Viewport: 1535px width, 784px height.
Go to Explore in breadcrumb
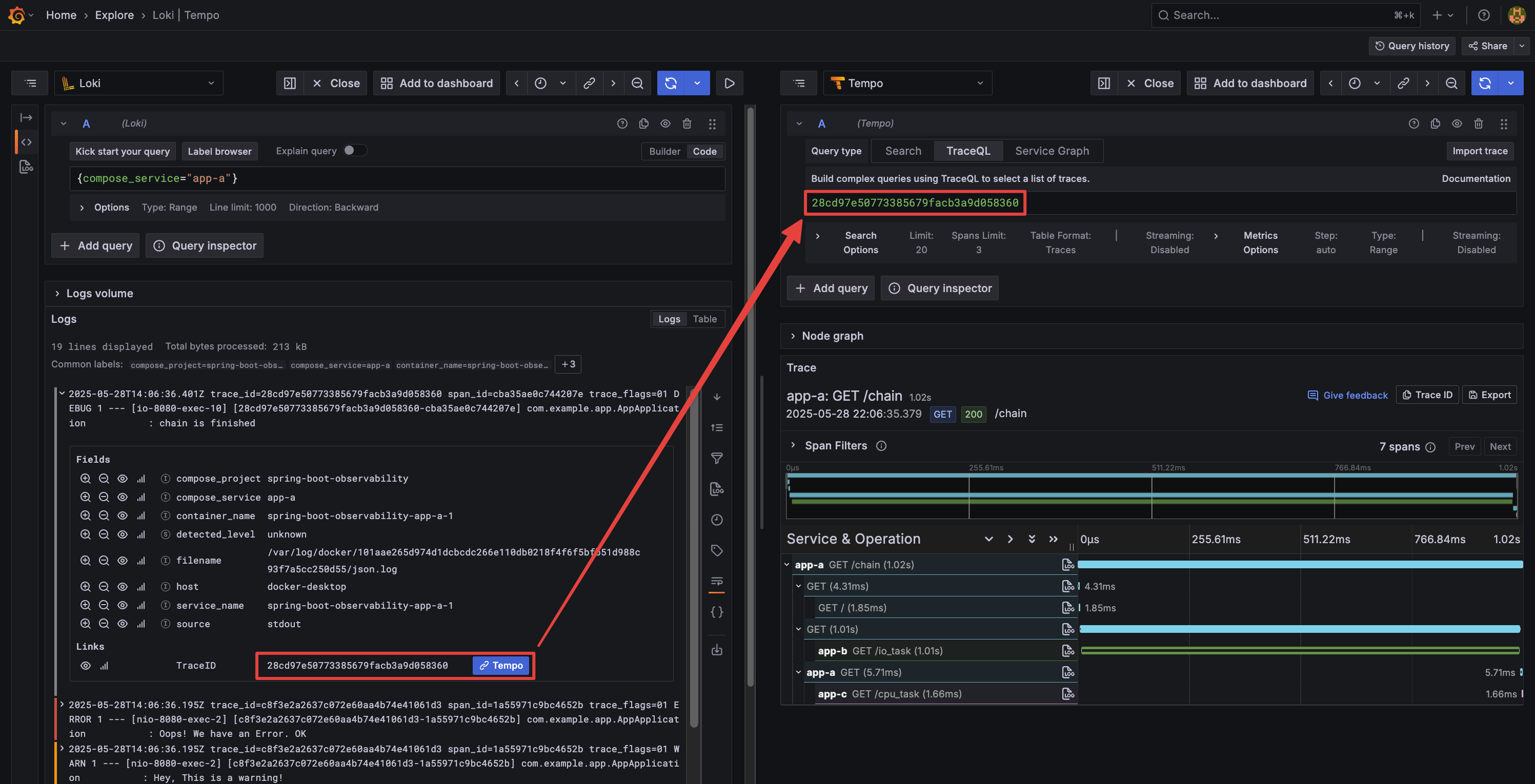tap(114, 15)
